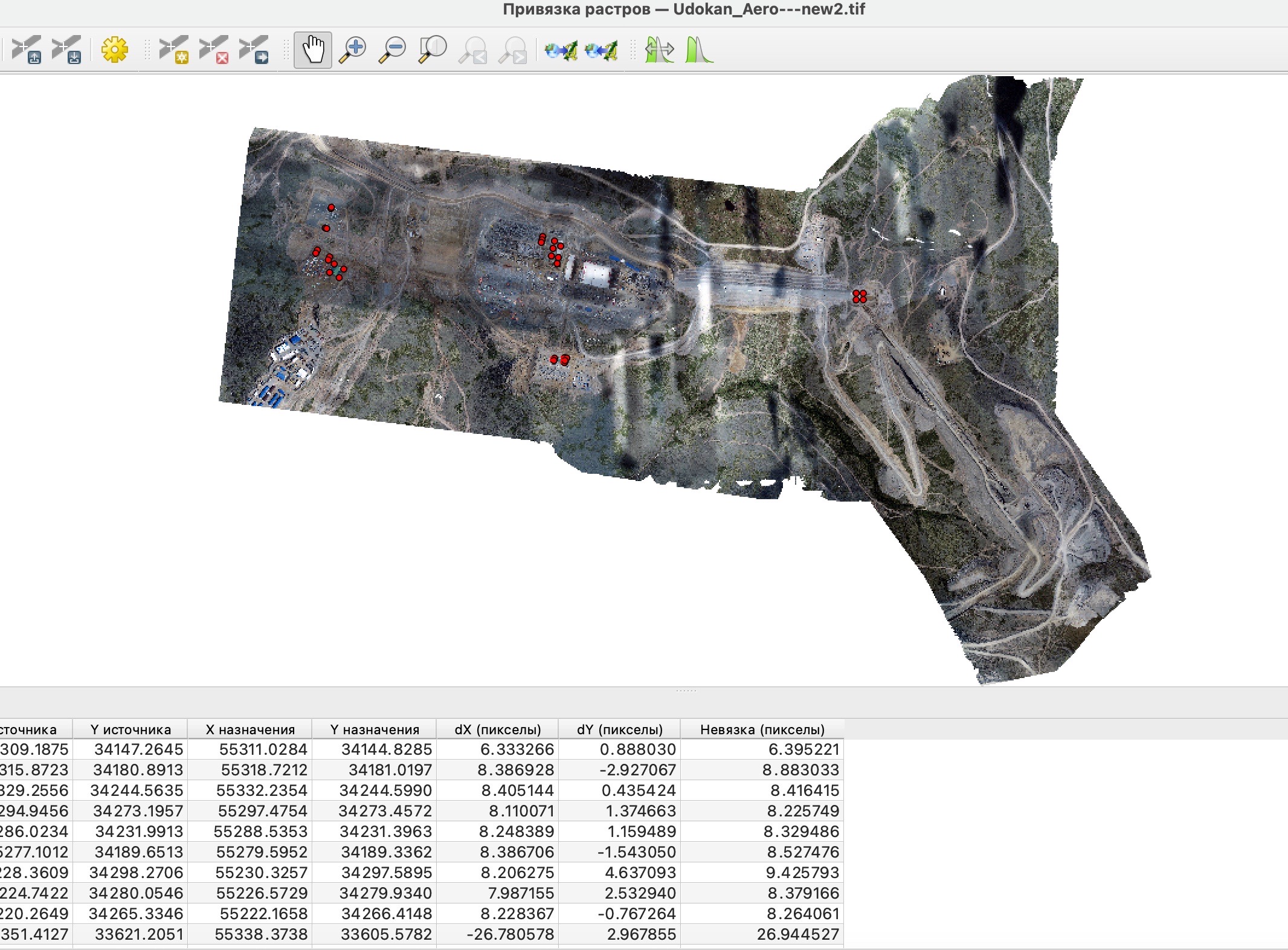Open transformation settings gear icon
1288x950 pixels.
[115, 50]
